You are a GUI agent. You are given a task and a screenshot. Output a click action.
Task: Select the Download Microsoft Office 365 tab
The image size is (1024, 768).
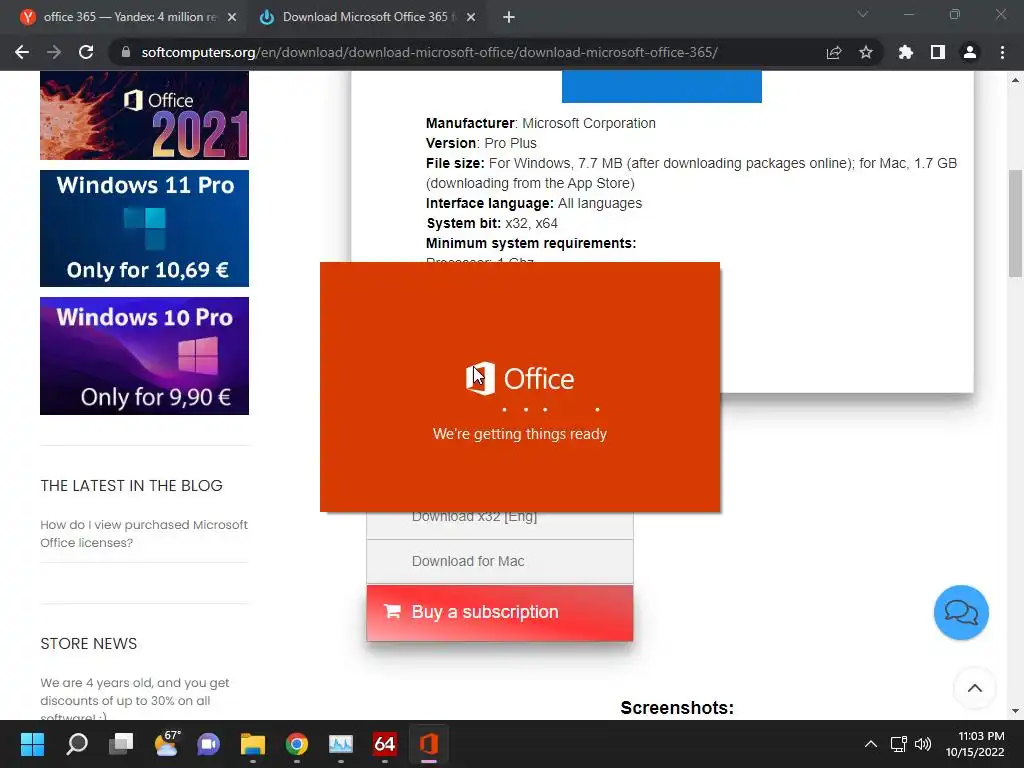[x=366, y=17]
